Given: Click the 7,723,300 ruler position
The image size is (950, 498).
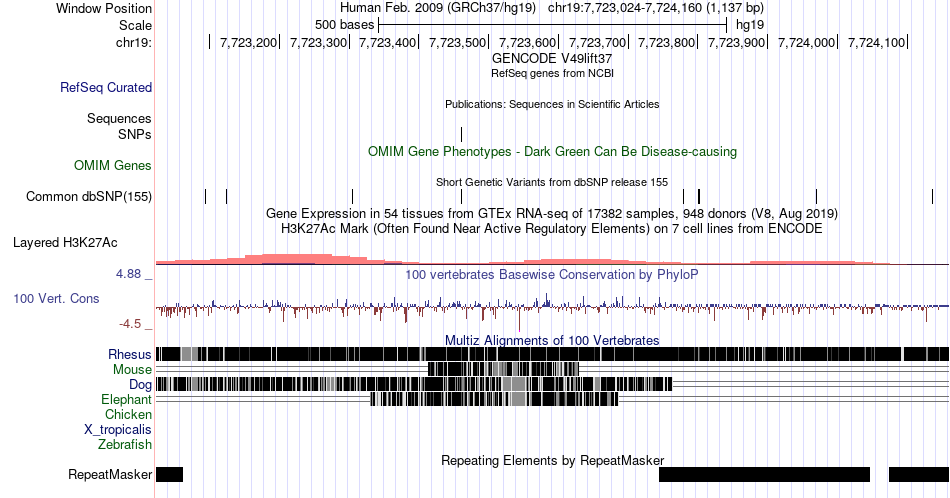Looking at the screenshot, I should pos(318,42).
